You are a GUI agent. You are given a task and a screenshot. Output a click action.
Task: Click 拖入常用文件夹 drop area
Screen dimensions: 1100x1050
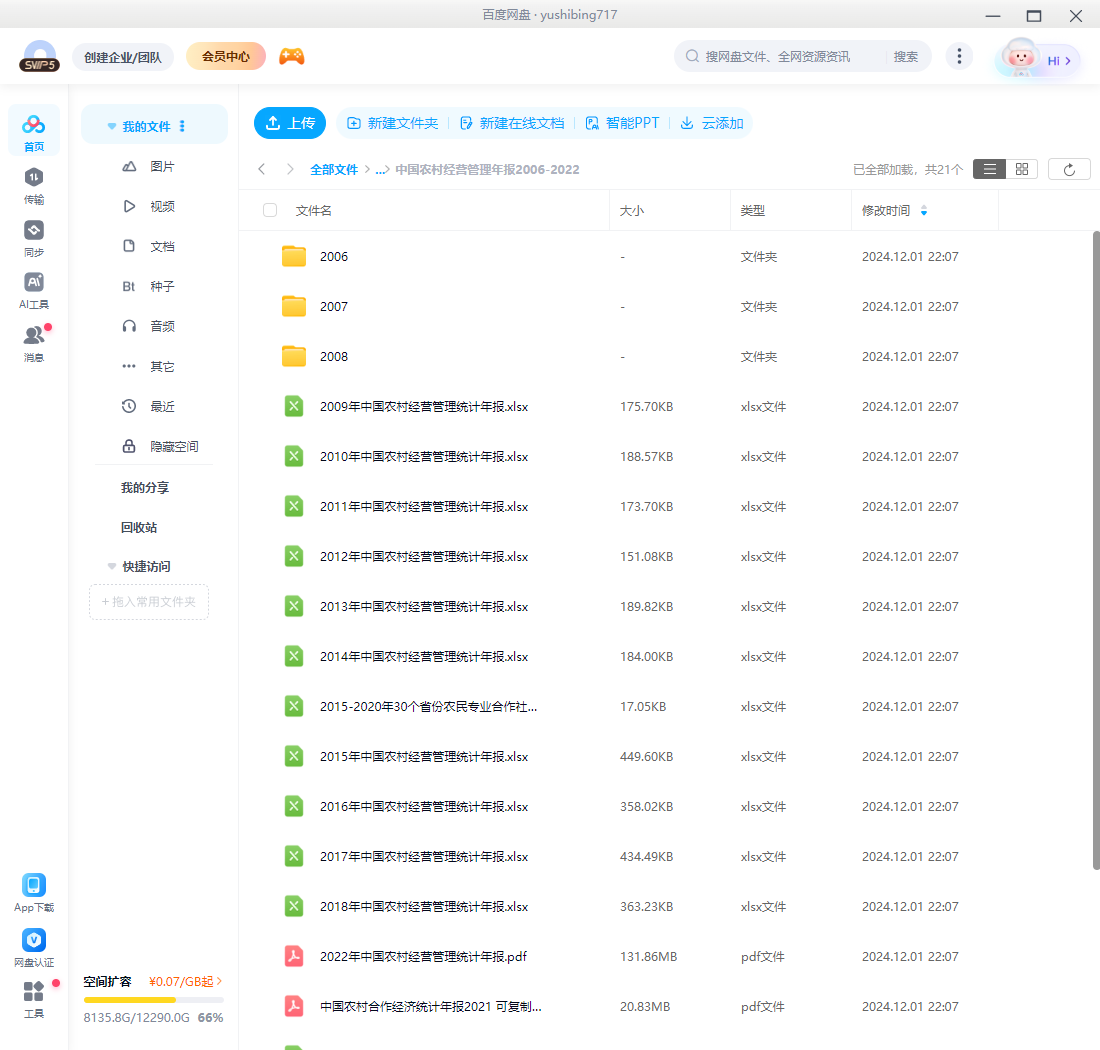[149, 602]
